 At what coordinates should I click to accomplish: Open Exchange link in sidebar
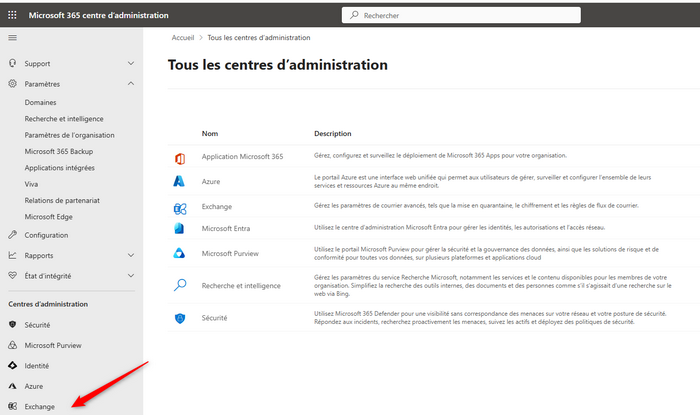[40, 407]
